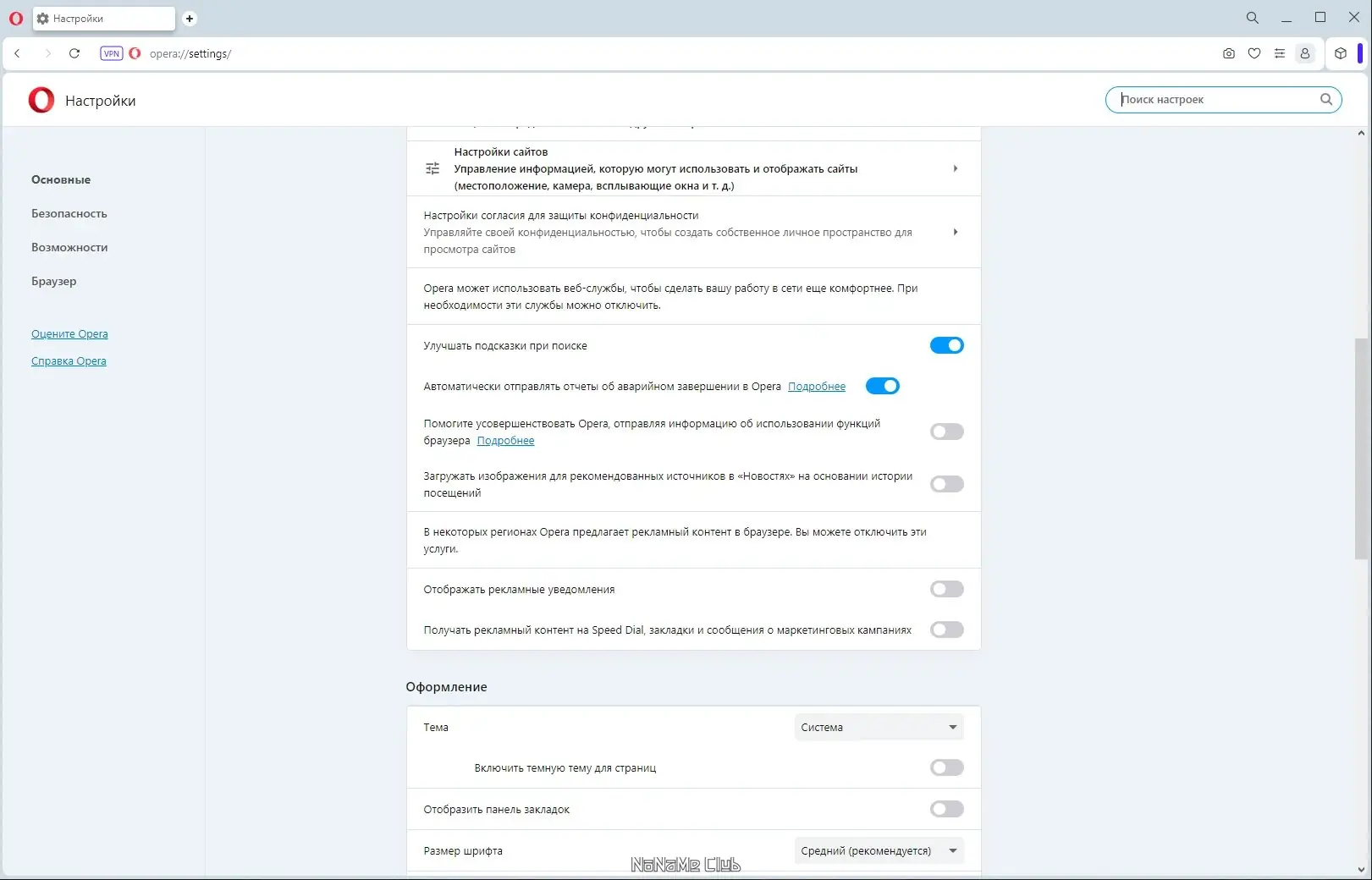1372x880 pixels.
Task: Open font size dropdown Средний (рекомендуется)
Action: 879,850
